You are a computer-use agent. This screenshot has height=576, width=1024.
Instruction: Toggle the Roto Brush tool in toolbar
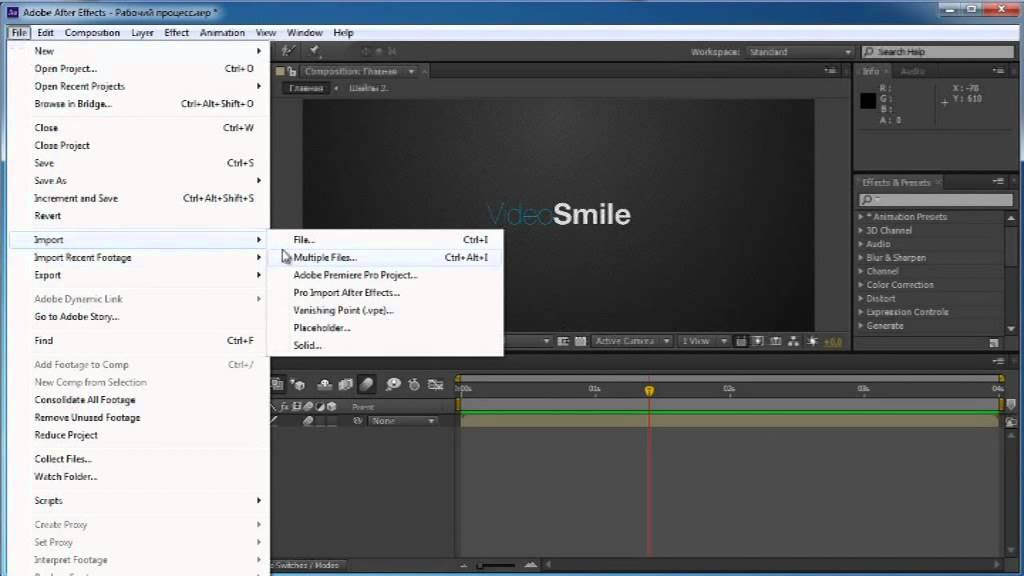288,51
